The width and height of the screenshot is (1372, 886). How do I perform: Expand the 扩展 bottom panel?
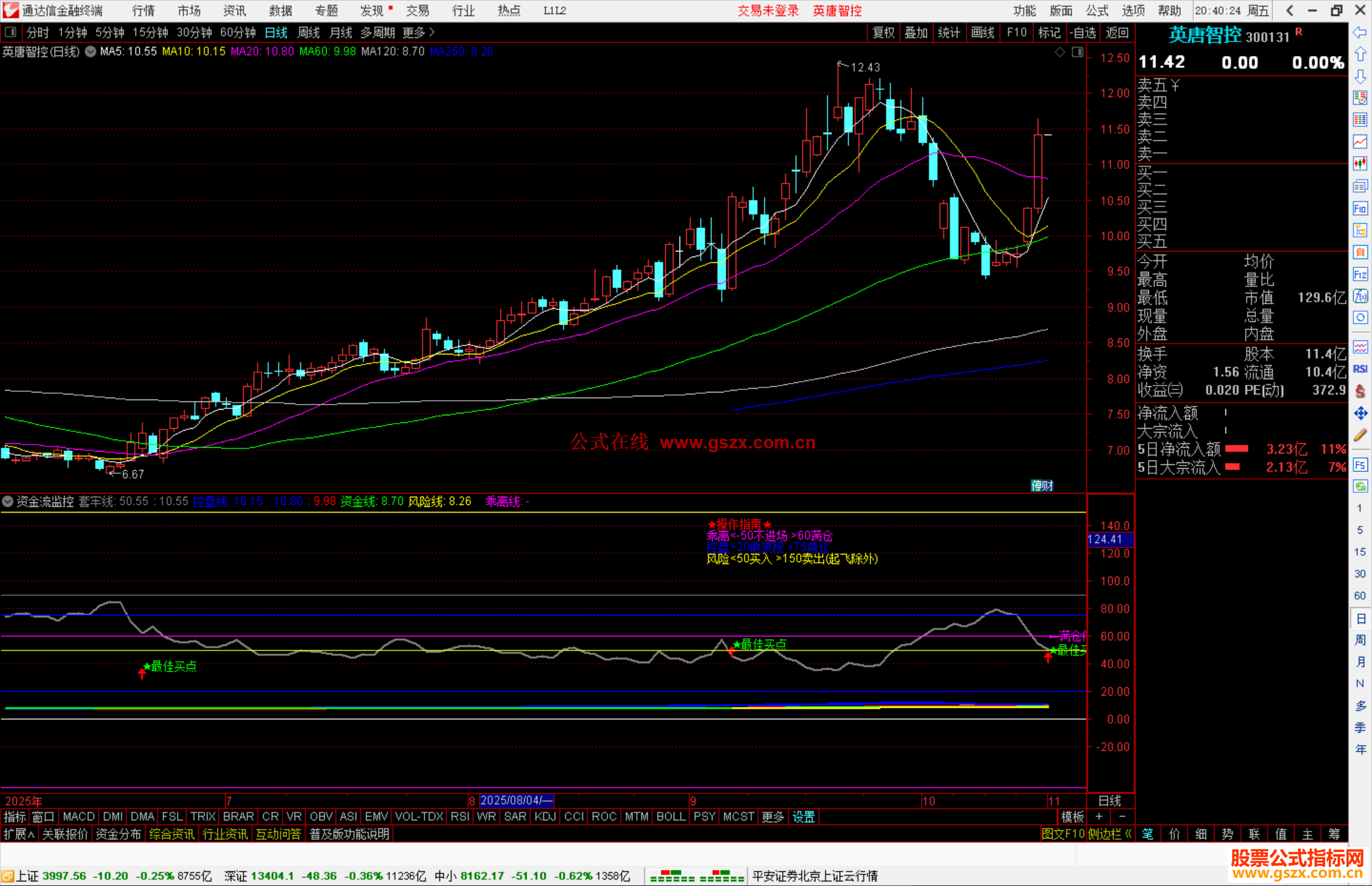(x=18, y=834)
